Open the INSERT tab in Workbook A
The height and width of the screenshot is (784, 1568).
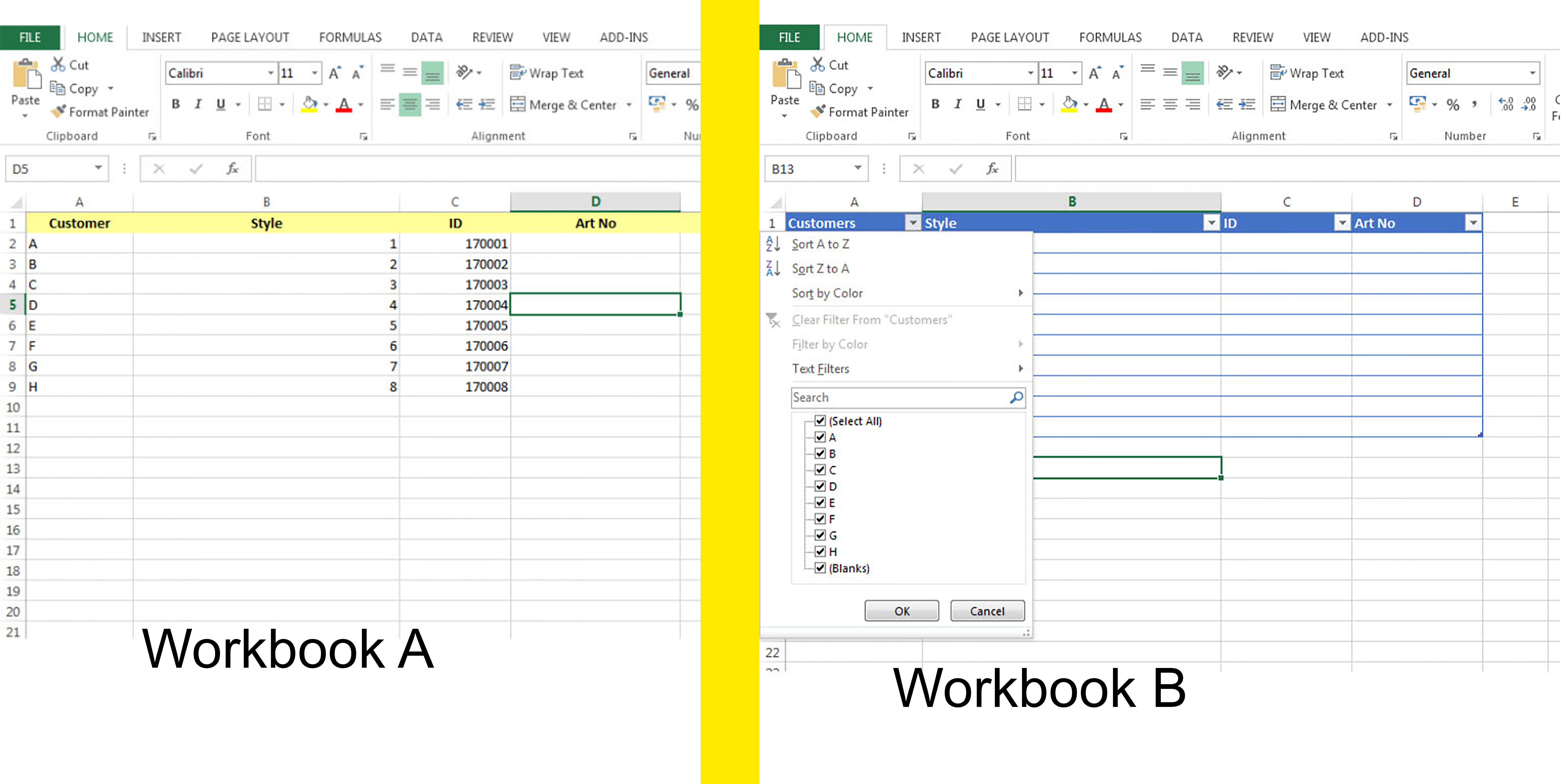point(161,38)
